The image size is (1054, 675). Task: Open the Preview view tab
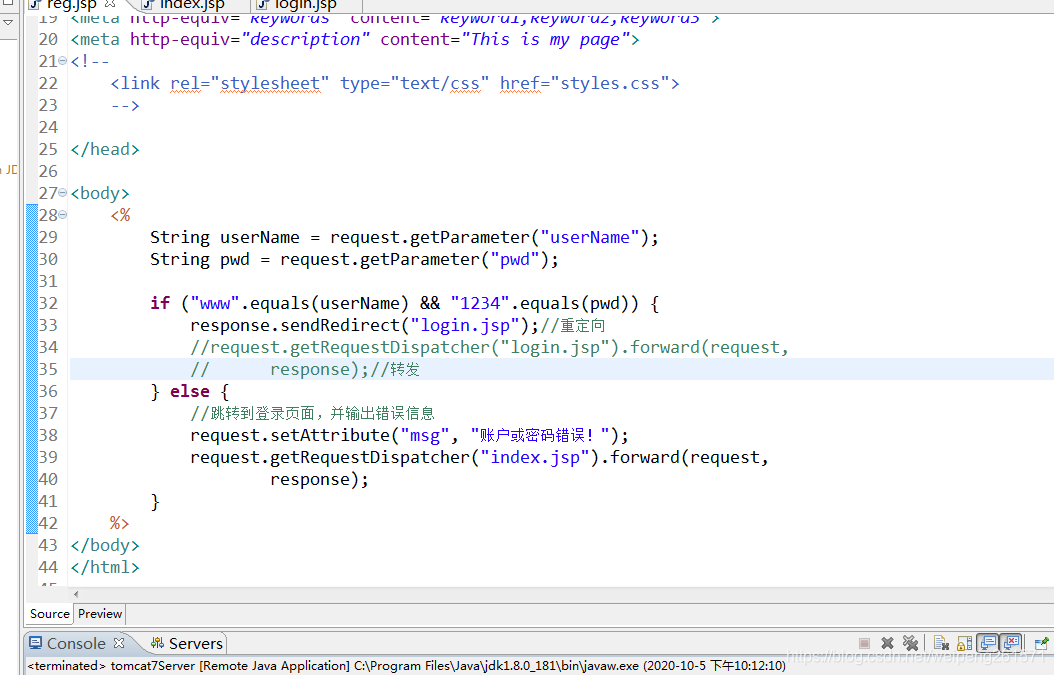point(99,614)
